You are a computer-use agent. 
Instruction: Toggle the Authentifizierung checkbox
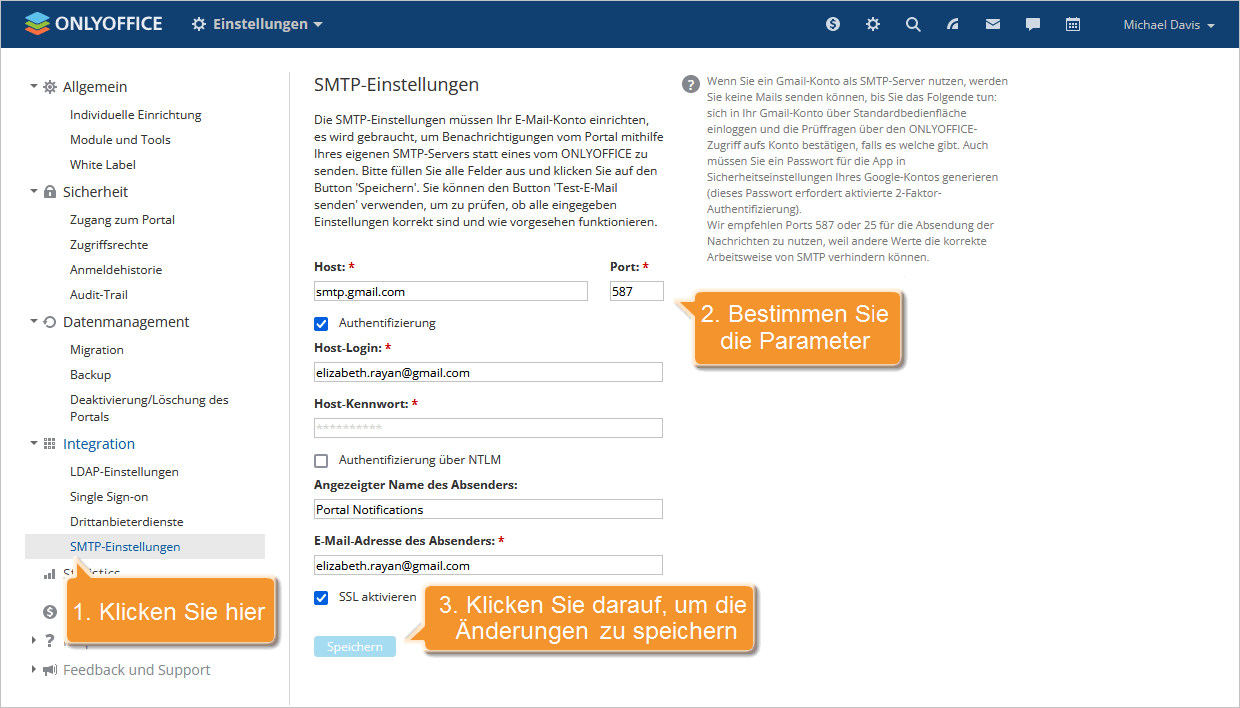click(x=321, y=324)
